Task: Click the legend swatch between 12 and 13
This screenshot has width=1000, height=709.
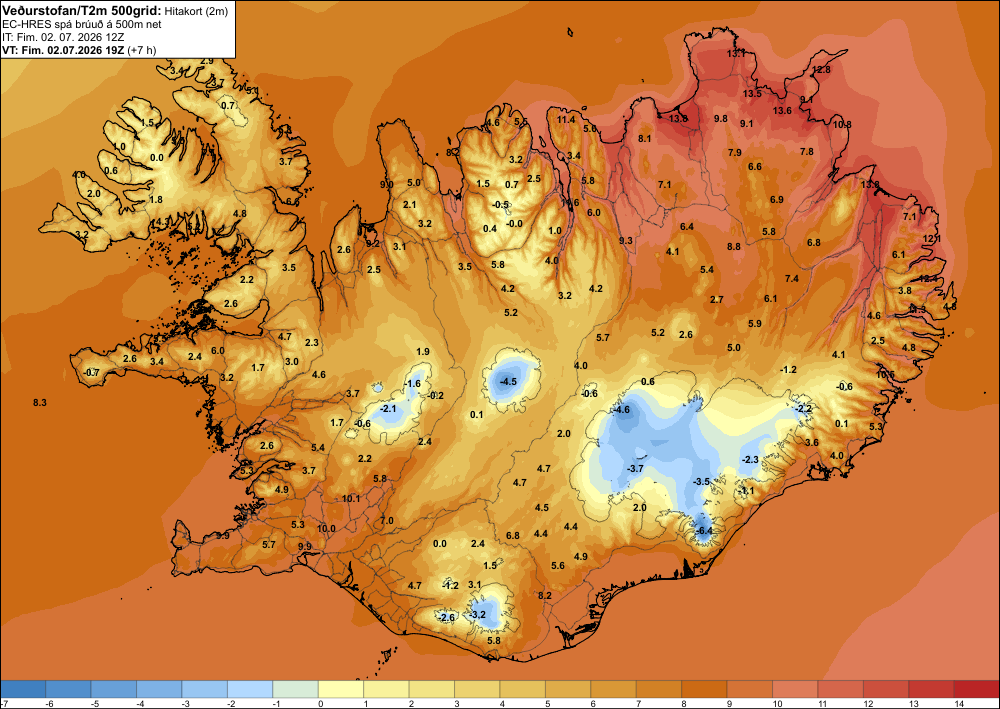Action: (x=886, y=689)
